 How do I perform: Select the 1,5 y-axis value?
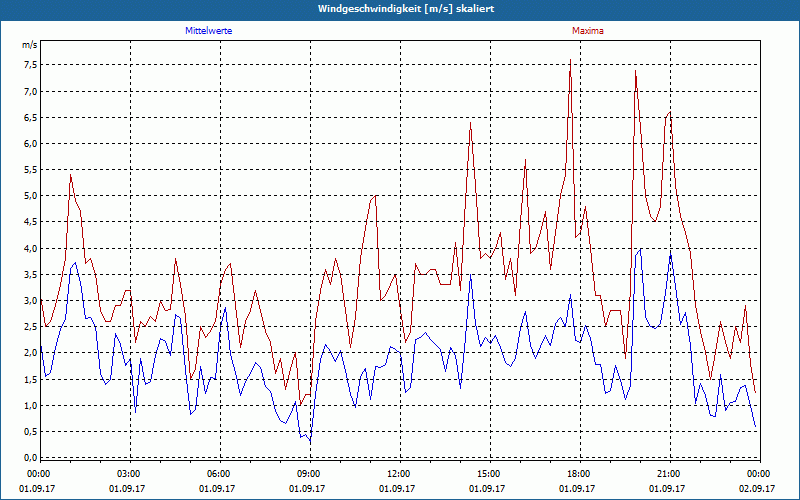(x=30, y=379)
